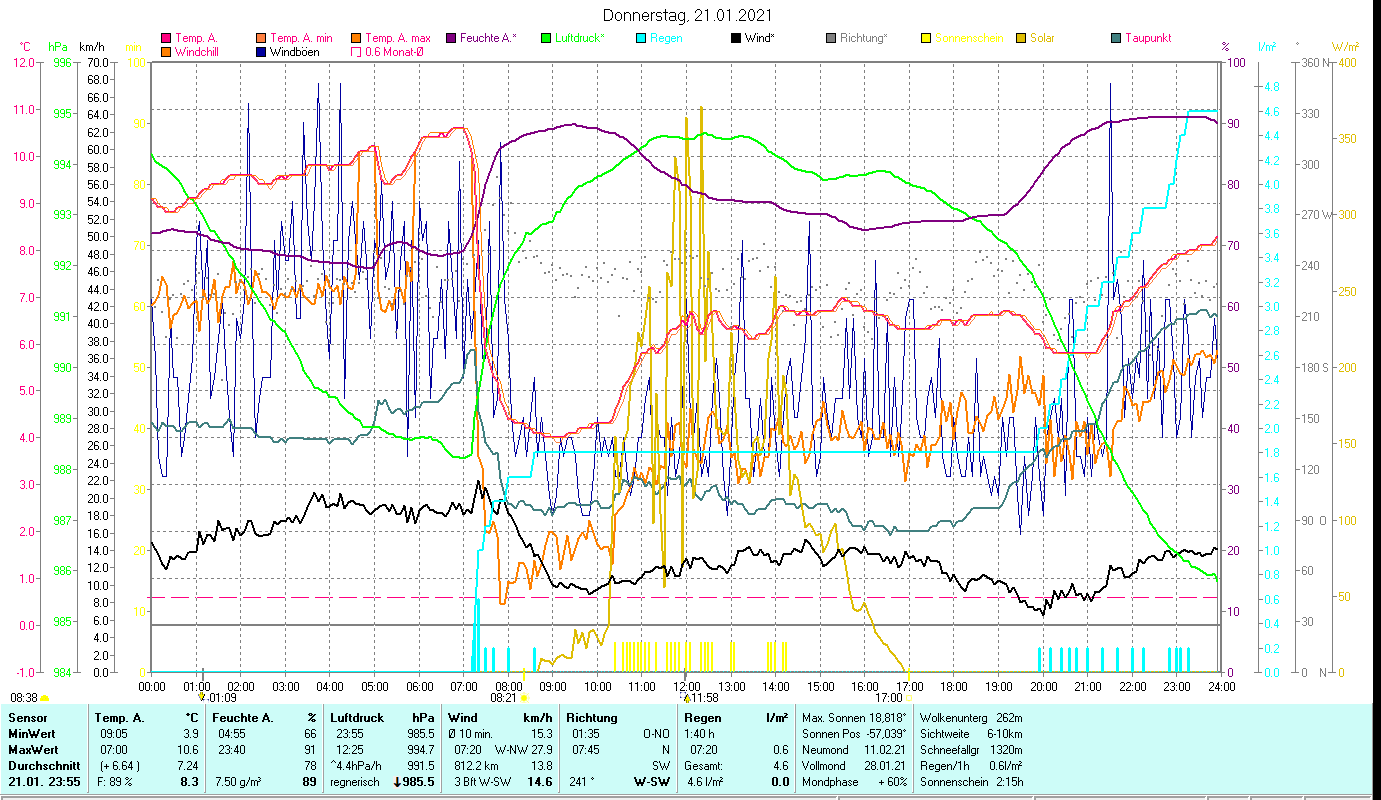The width and height of the screenshot is (1381, 800).
Task: Click the Feuchte A. purple legend square
Action: pyautogui.click(x=451, y=39)
